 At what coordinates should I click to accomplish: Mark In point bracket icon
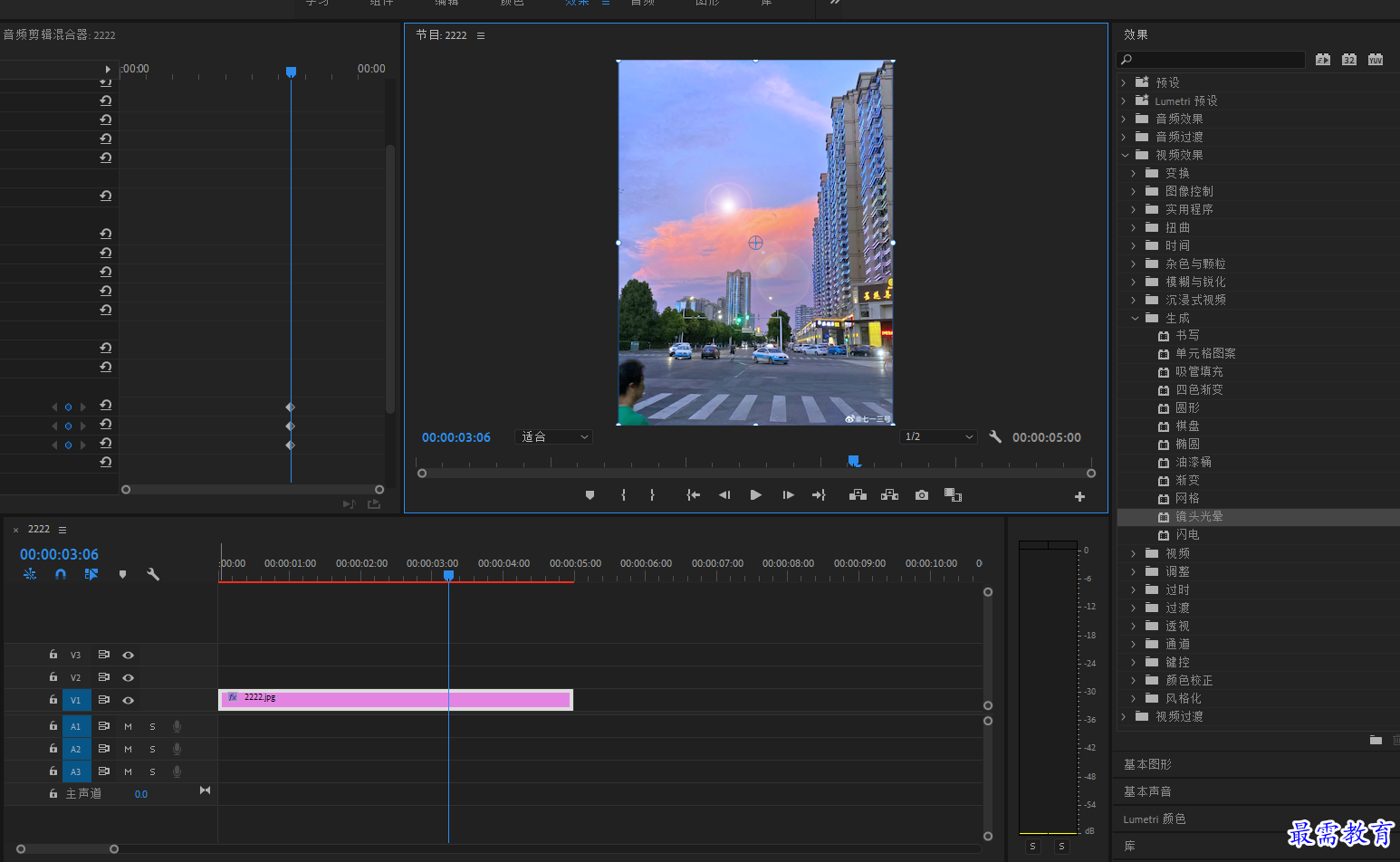623,495
